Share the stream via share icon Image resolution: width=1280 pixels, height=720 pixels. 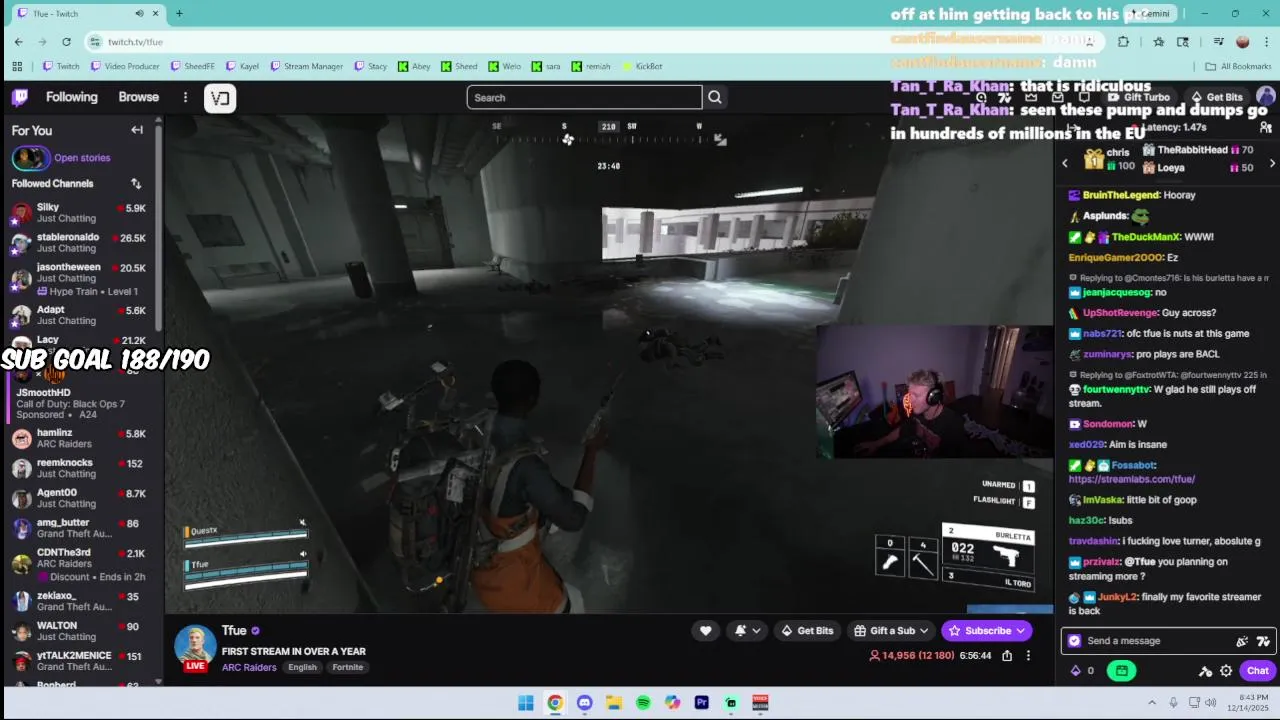click(1007, 656)
